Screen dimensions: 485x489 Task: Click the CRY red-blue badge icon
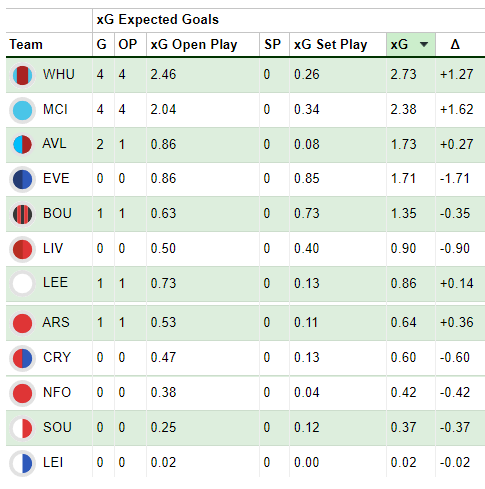pos(22,358)
